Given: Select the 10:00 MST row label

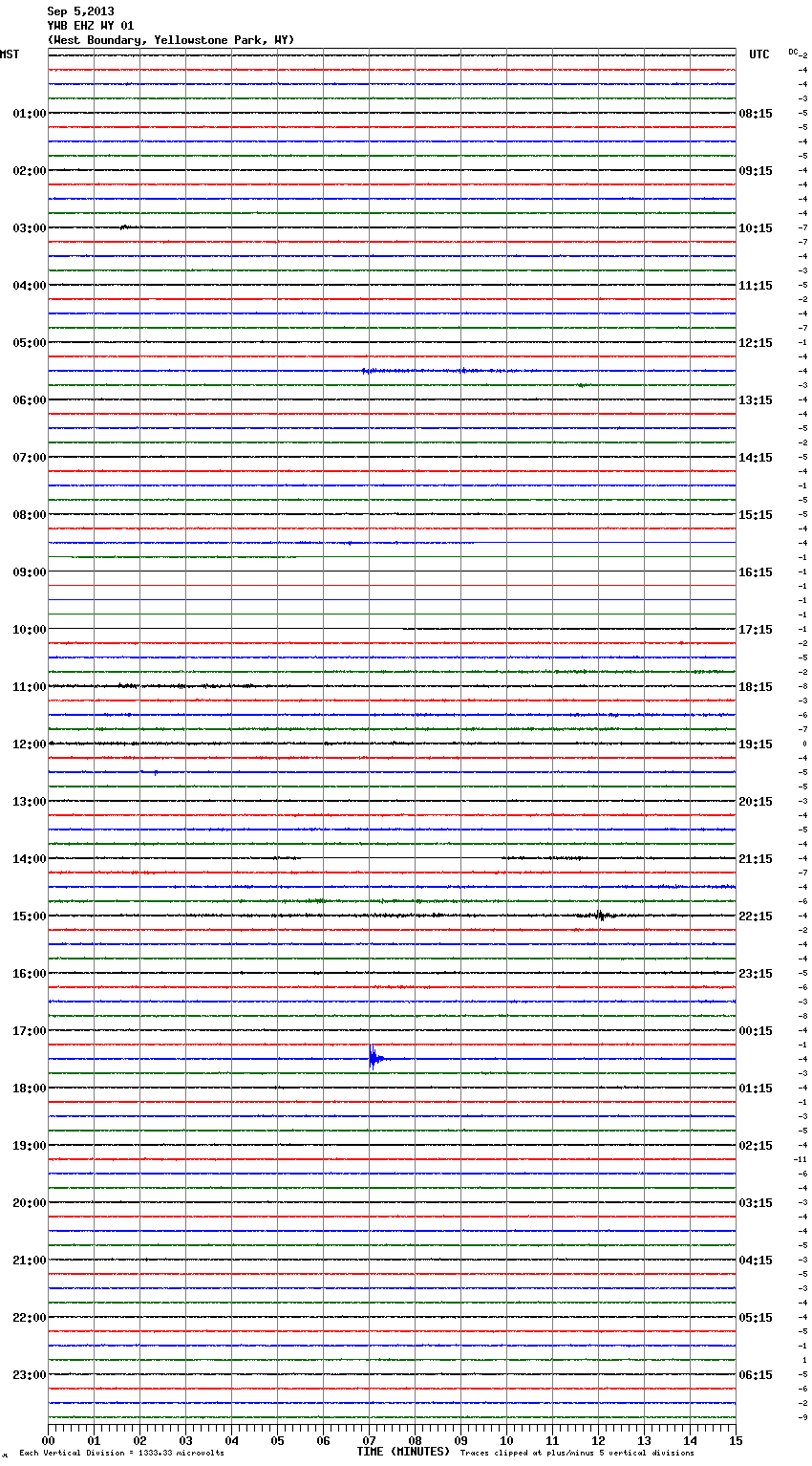Looking at the screenshot, I should point(30,630).
